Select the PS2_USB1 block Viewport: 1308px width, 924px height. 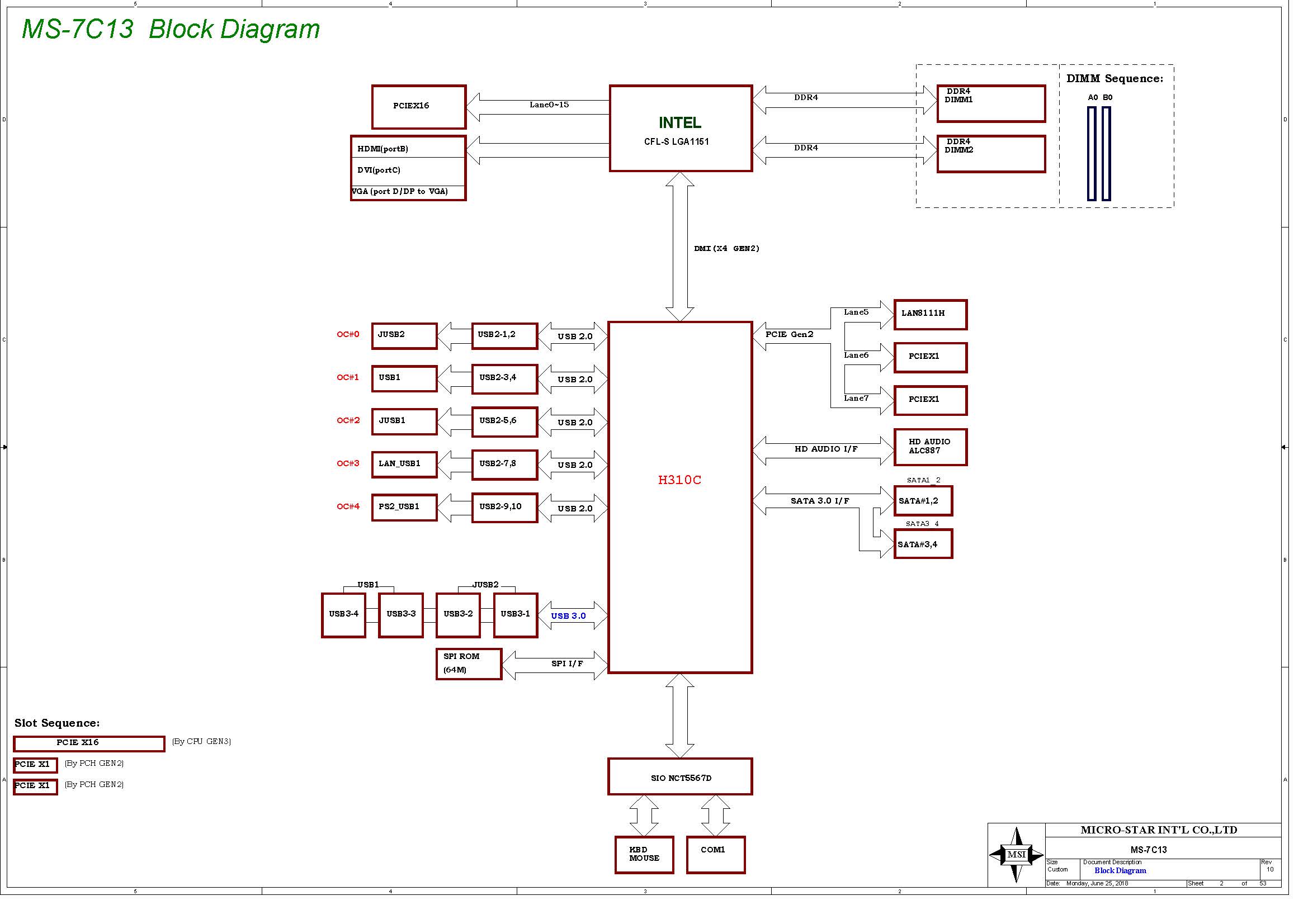point(404,508)
